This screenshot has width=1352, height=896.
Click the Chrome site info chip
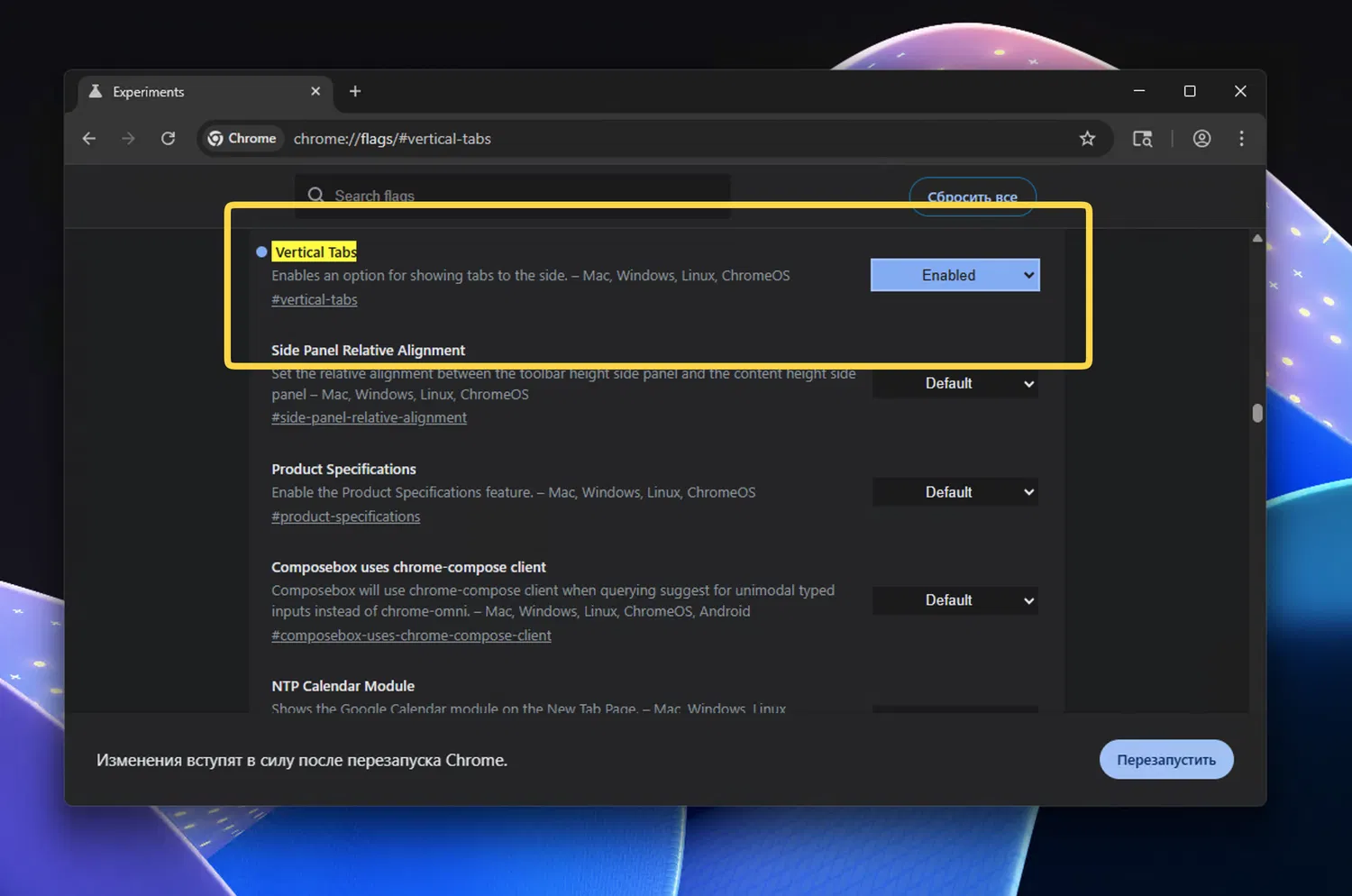pos(242,139)
